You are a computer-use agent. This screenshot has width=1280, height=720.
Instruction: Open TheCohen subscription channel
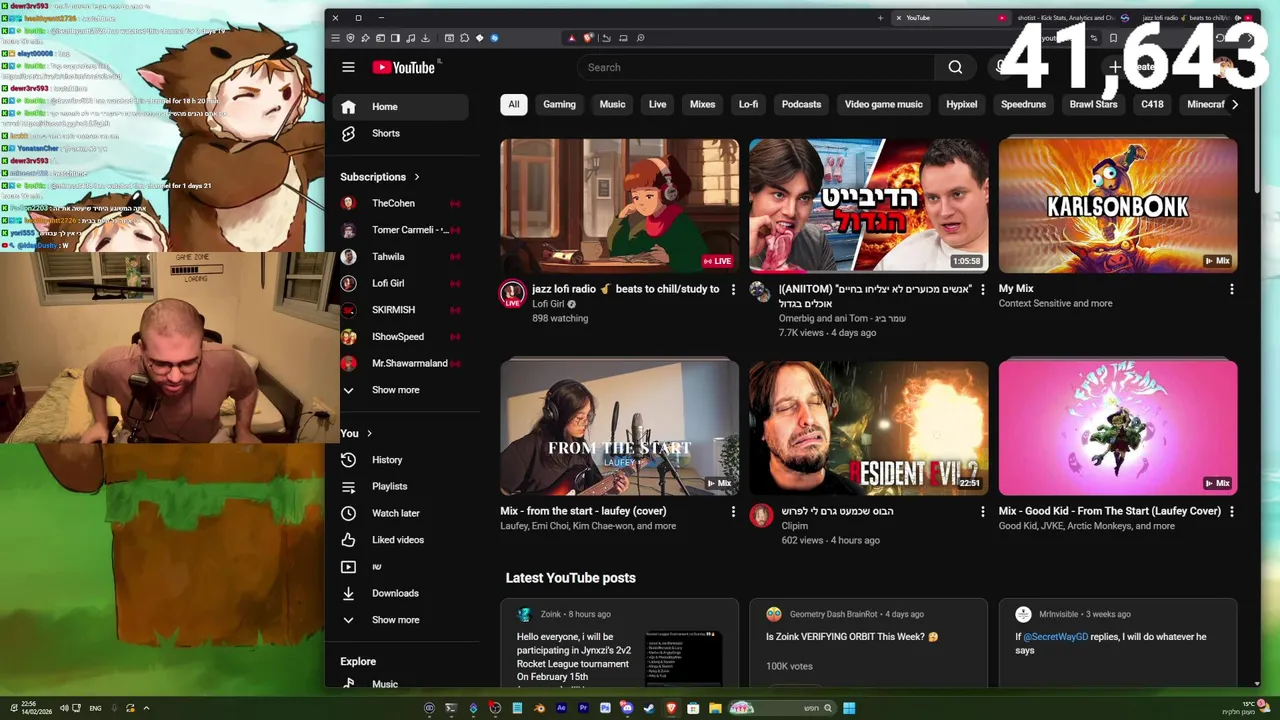point(400,203)
